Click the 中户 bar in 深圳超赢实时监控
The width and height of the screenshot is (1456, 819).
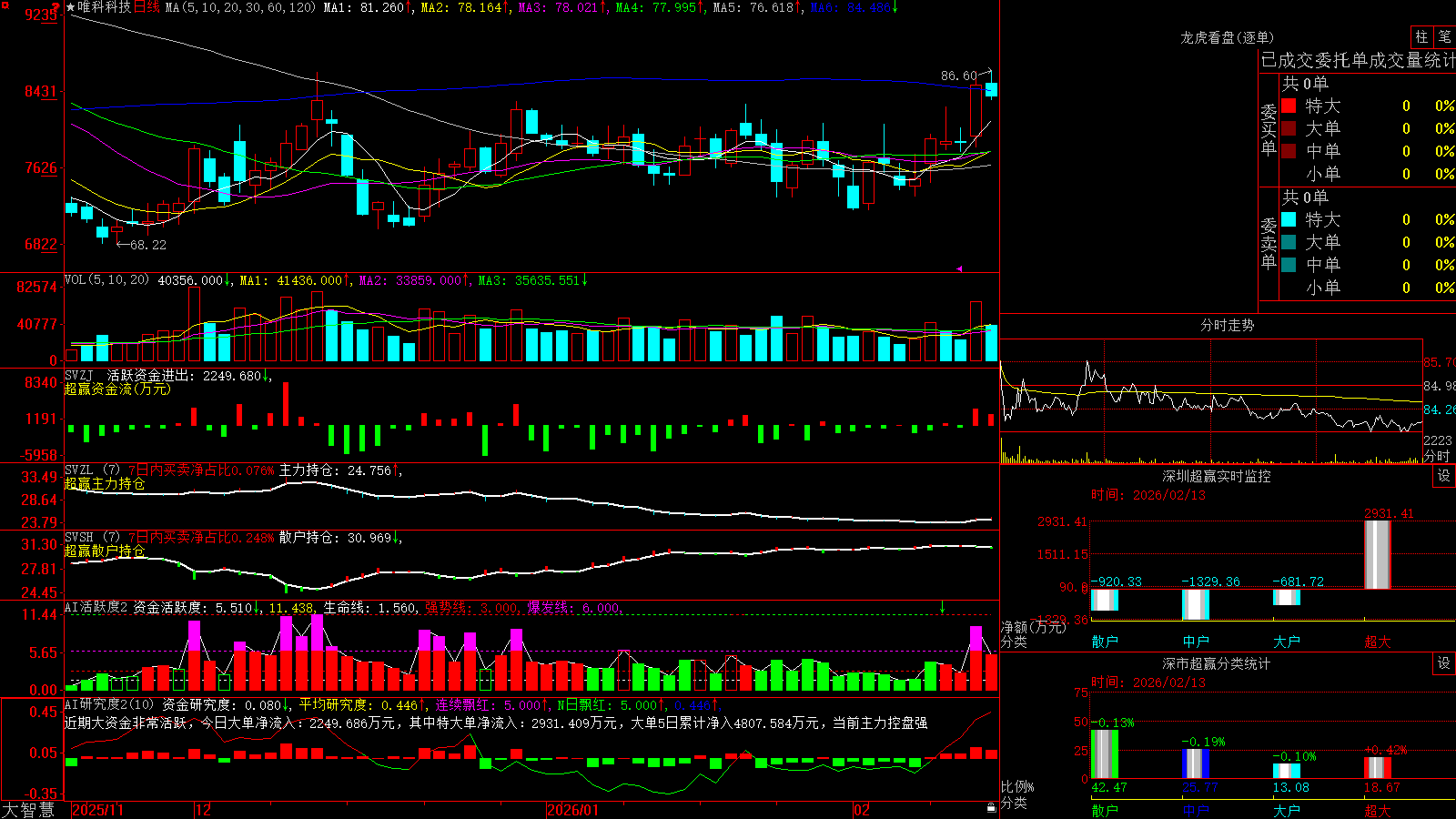coord(1195,604)
